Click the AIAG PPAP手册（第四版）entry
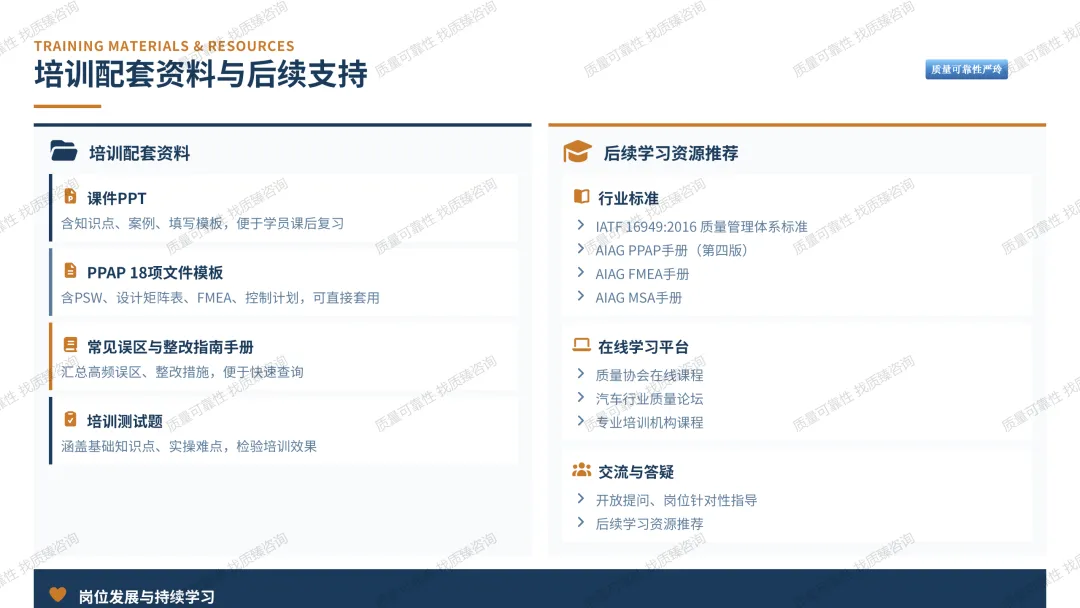 (x=672, y=250)
